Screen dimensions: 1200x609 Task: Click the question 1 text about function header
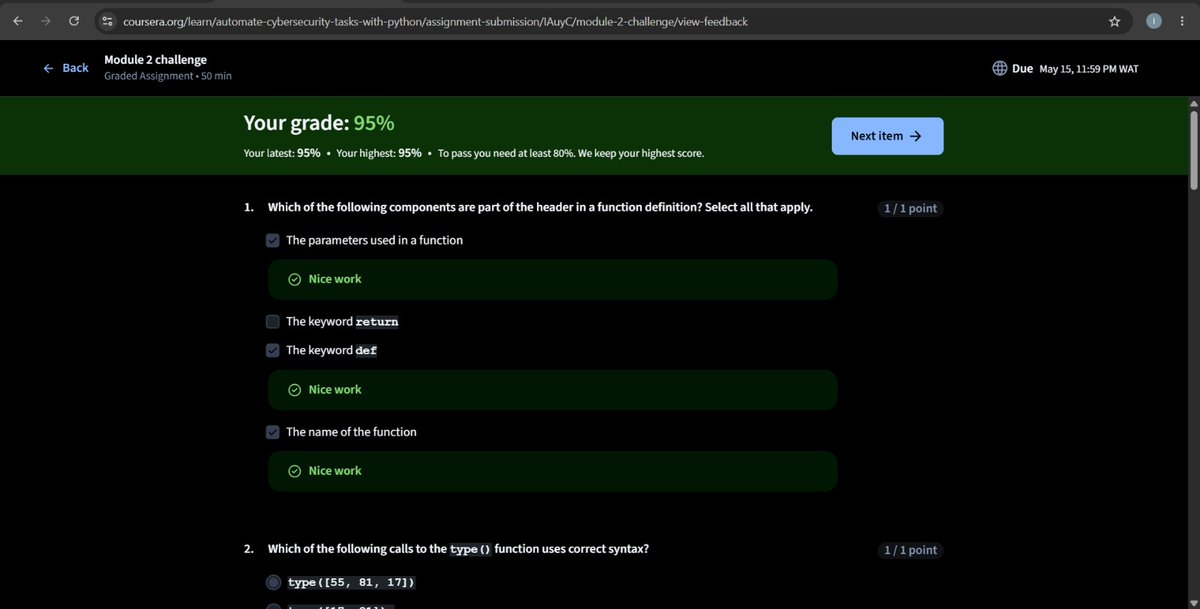(x=540, y=208)
